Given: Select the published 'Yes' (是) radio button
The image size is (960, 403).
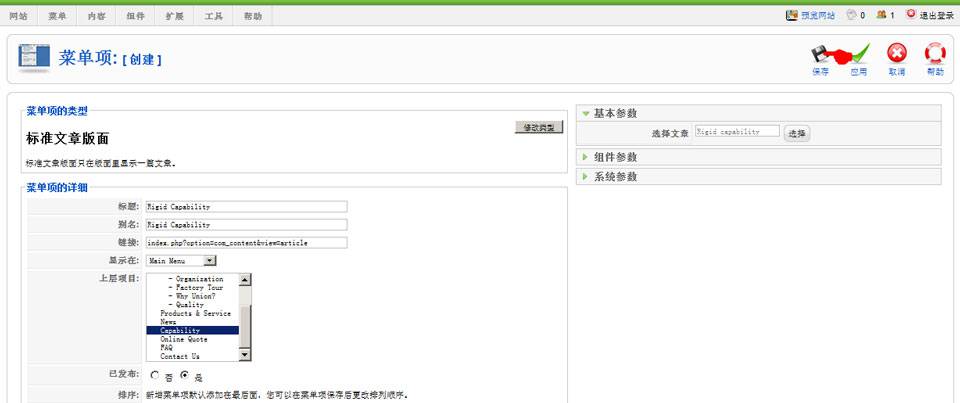Looking at the screenshot, I should pos(184,376).
